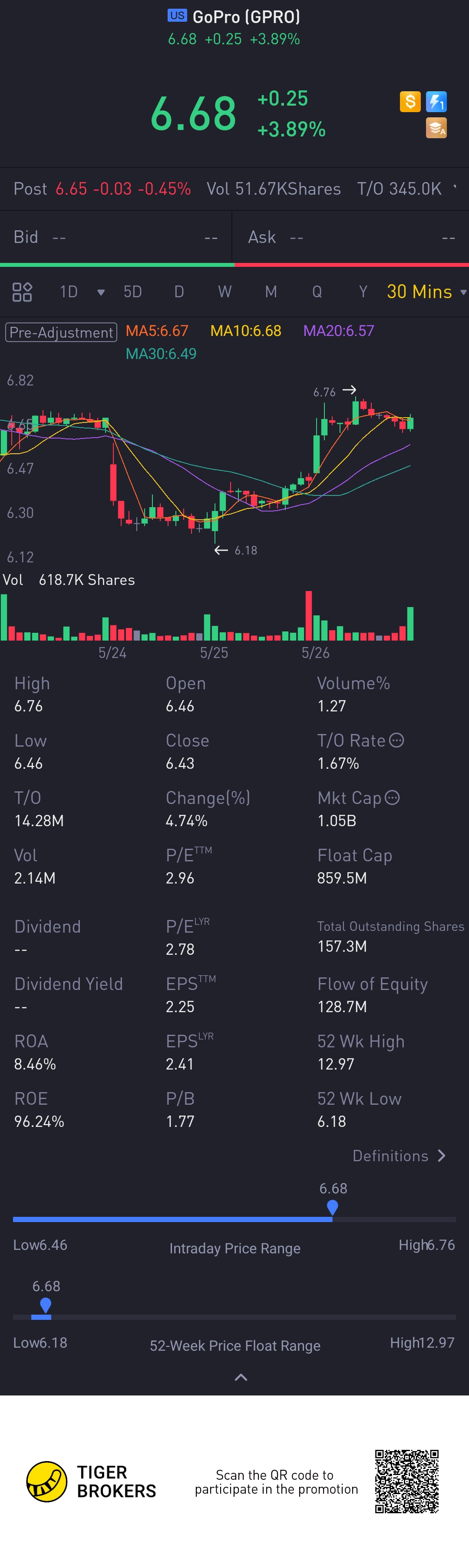Switch to the 5D chart tab

click(132, 292)
